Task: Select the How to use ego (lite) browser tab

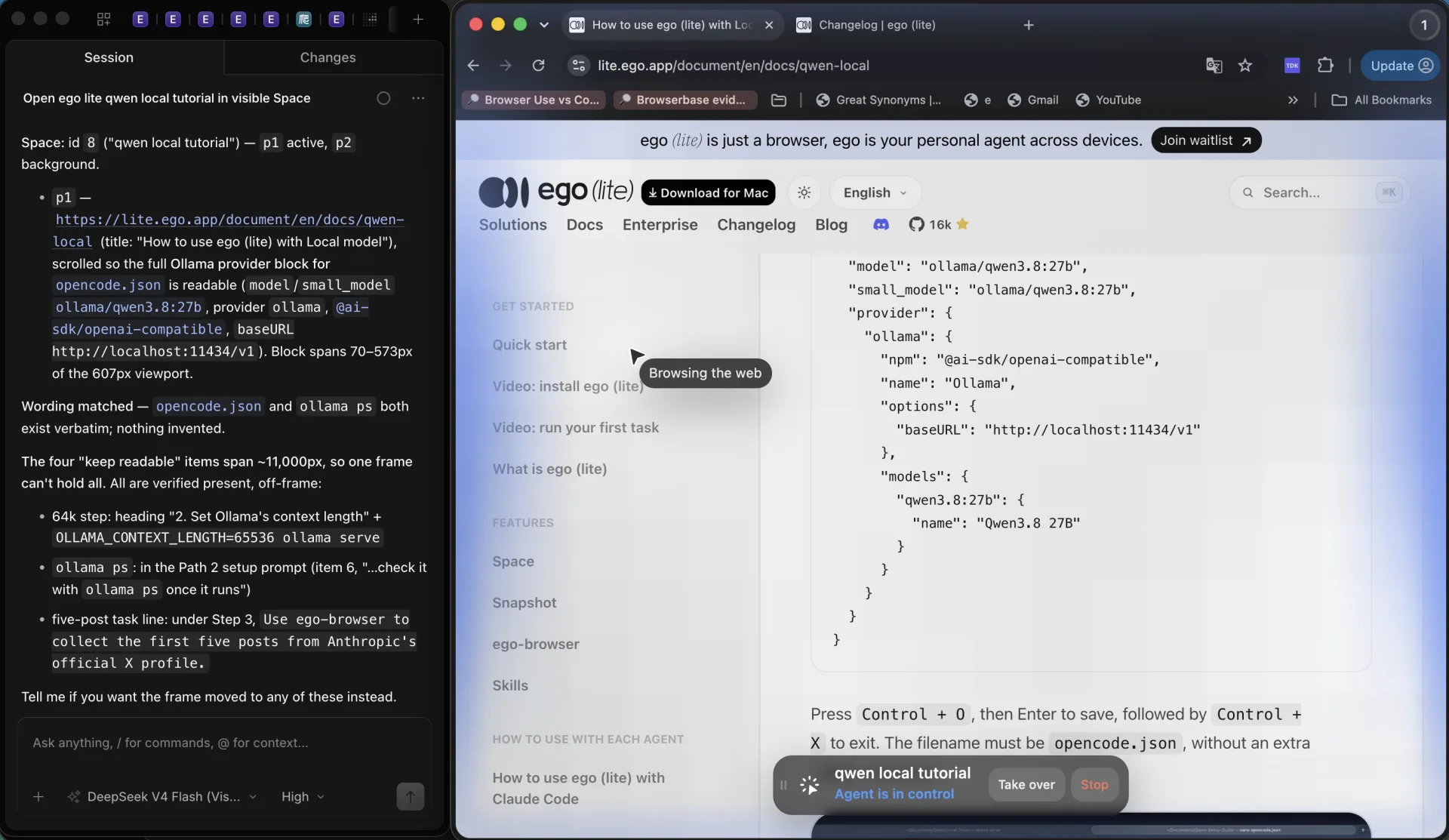Action: [671, 25]
